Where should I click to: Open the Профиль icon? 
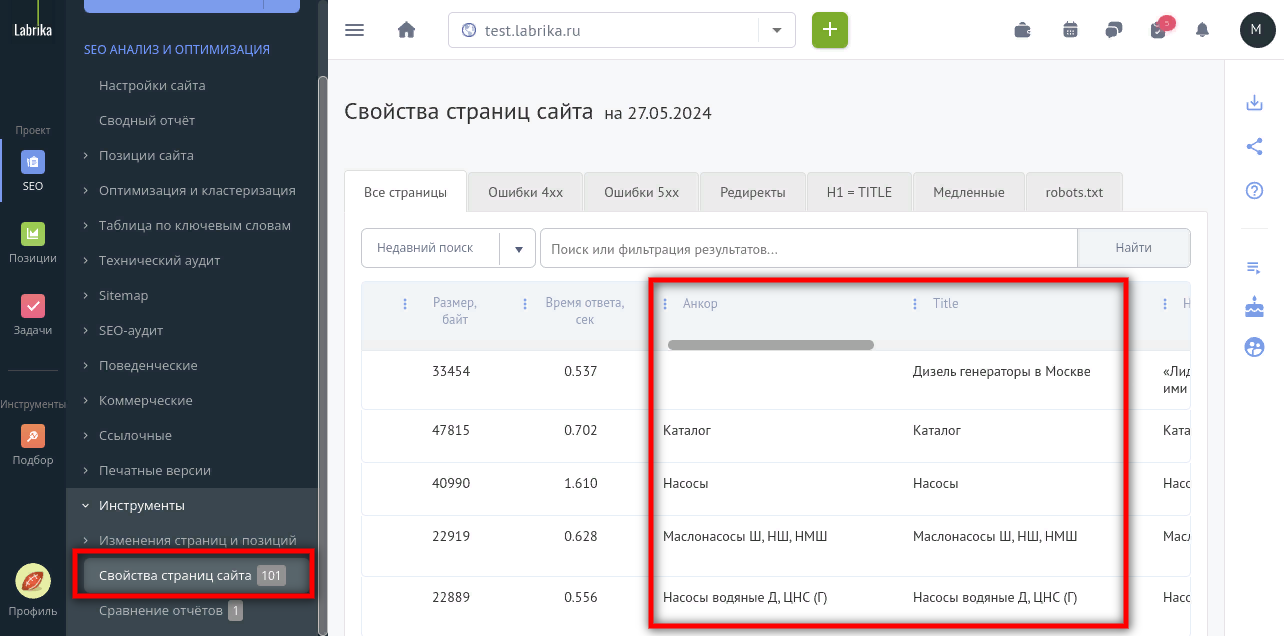(33, 581)
